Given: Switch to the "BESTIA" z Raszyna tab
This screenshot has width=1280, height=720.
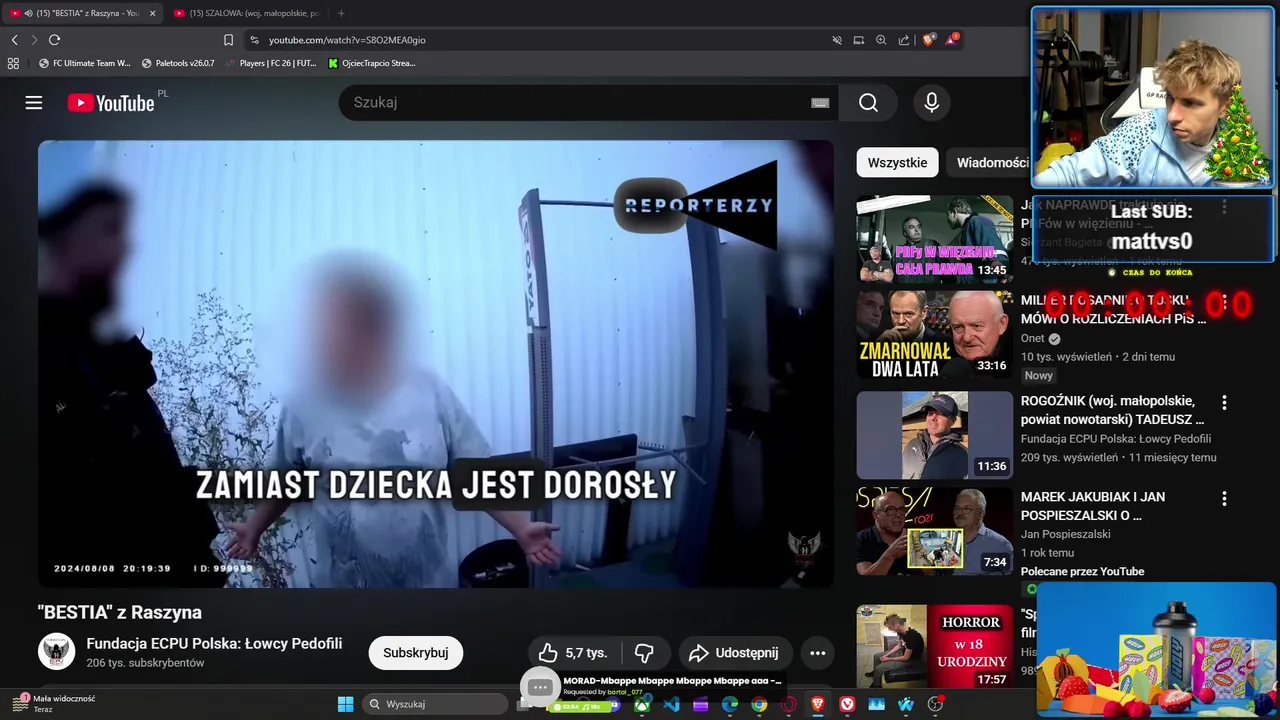Looking at the screenshot, I should click(x=82, y=13).
